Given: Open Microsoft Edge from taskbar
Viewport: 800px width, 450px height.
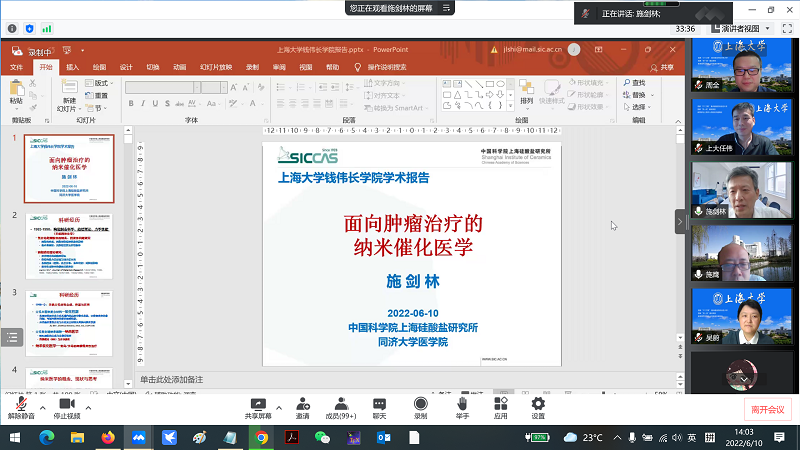Looking at the screenshot, I should click(x=46, y=438).
